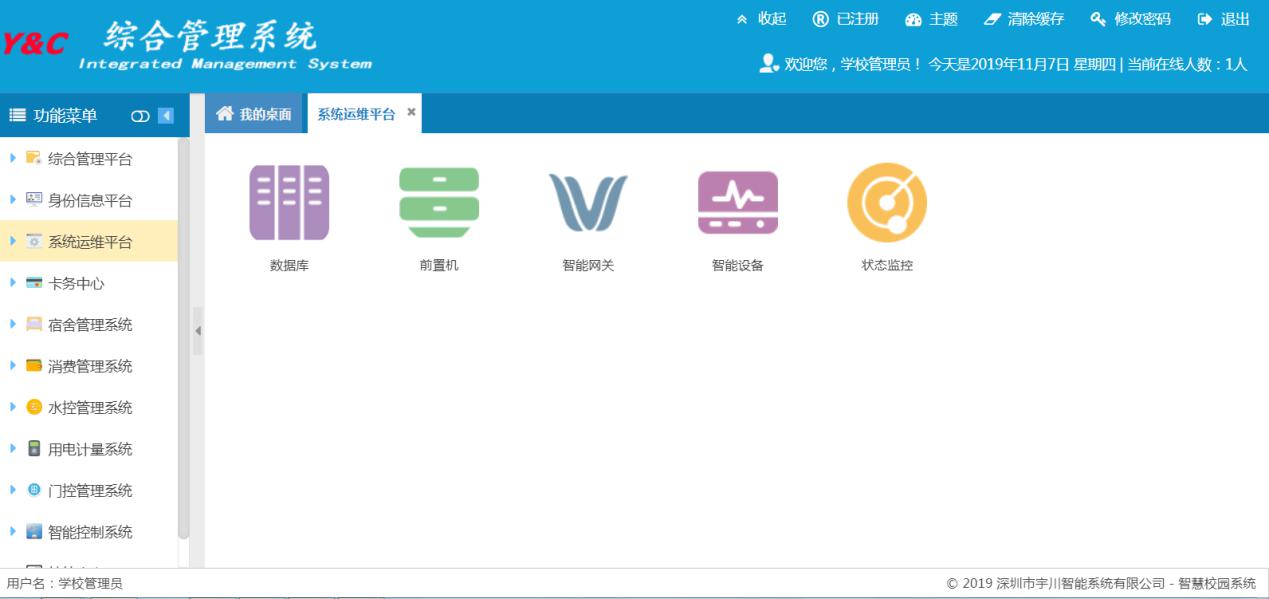Click the 水控管理系统 orange coin icon
The image size is (1269, 599).
(x=34, y=407)
